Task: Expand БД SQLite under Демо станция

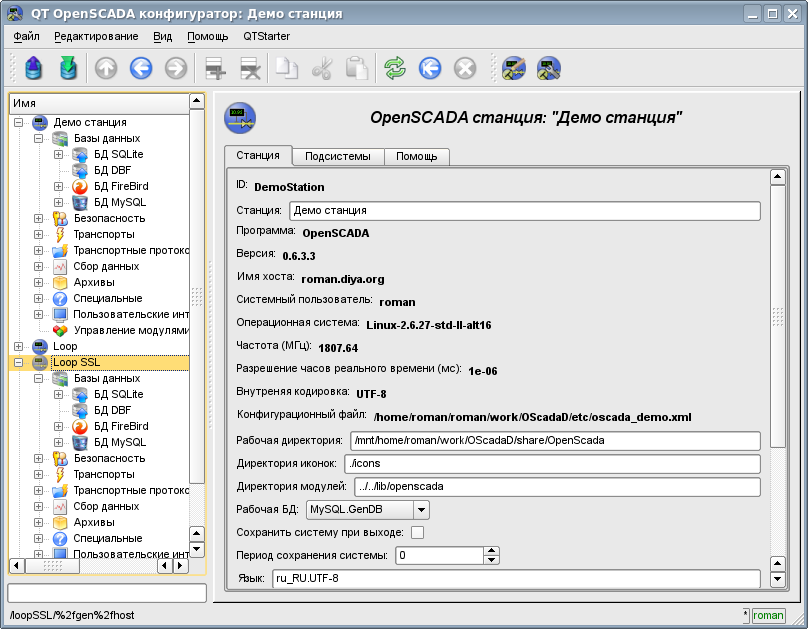Action: (58, 155)
